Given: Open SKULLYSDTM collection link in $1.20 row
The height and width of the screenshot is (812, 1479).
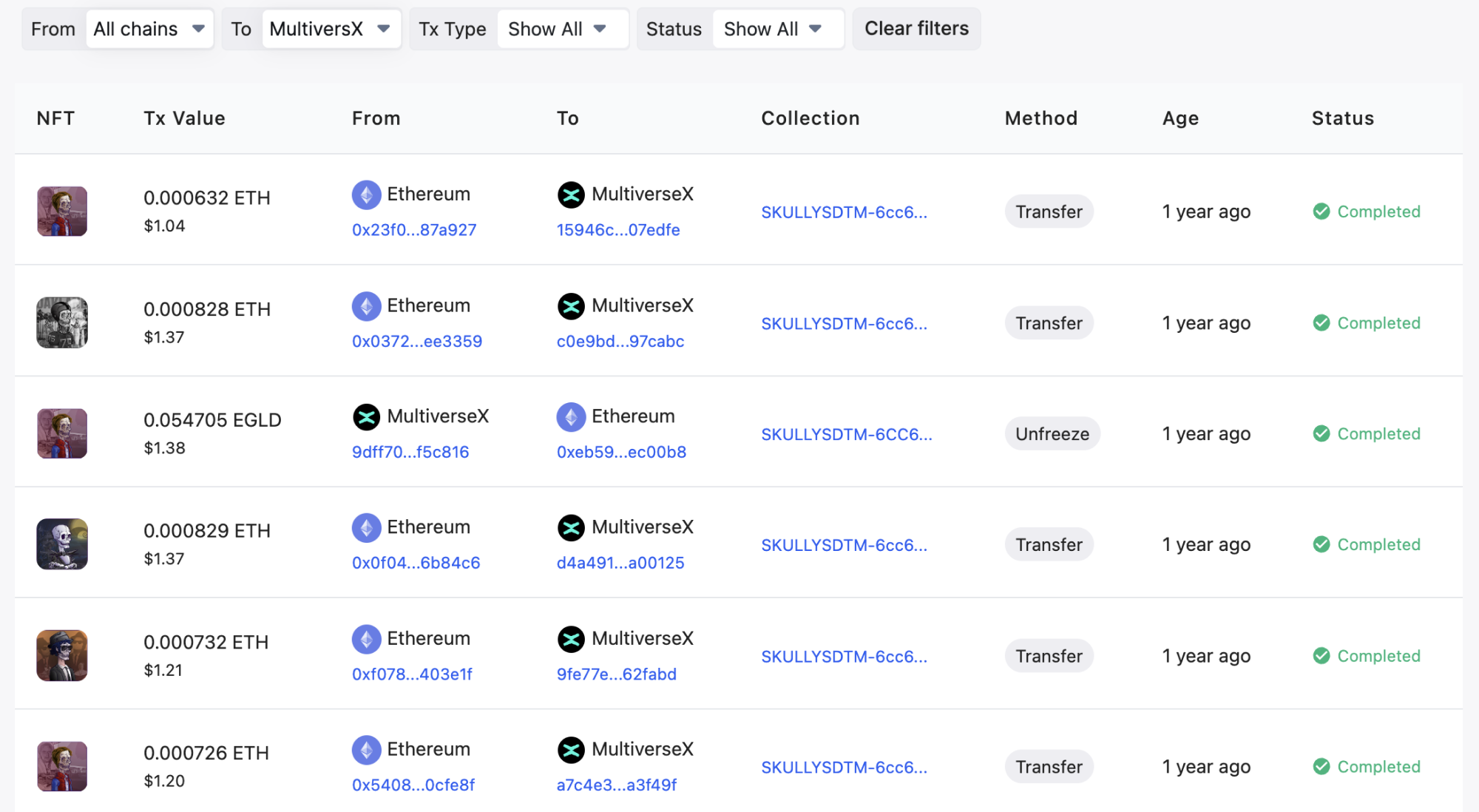Looking at the screenshot, I should click(844, 768).
